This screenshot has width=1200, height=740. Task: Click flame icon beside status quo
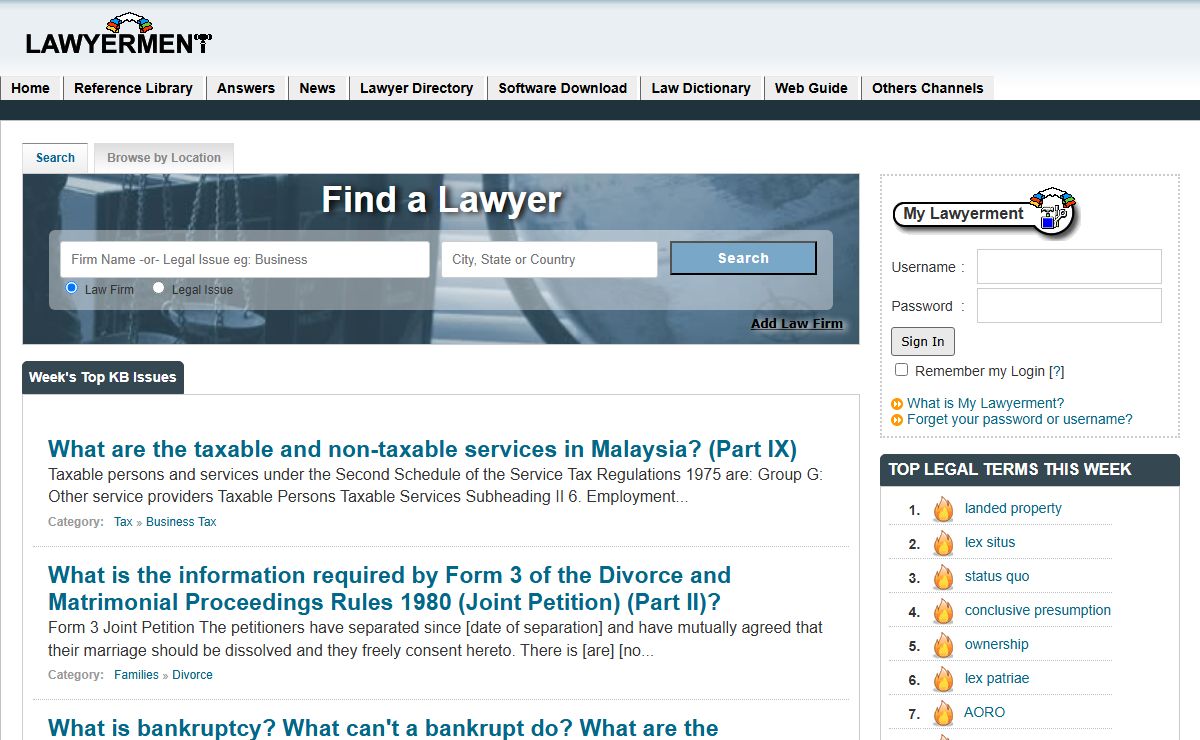pos(944,577)
